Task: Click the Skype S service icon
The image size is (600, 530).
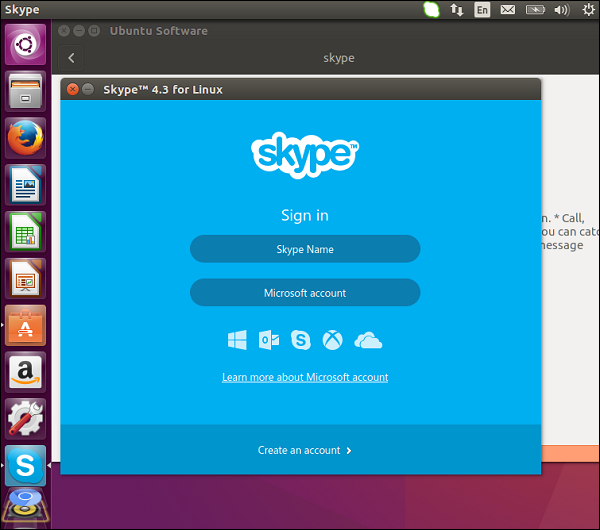Action: 301,340
